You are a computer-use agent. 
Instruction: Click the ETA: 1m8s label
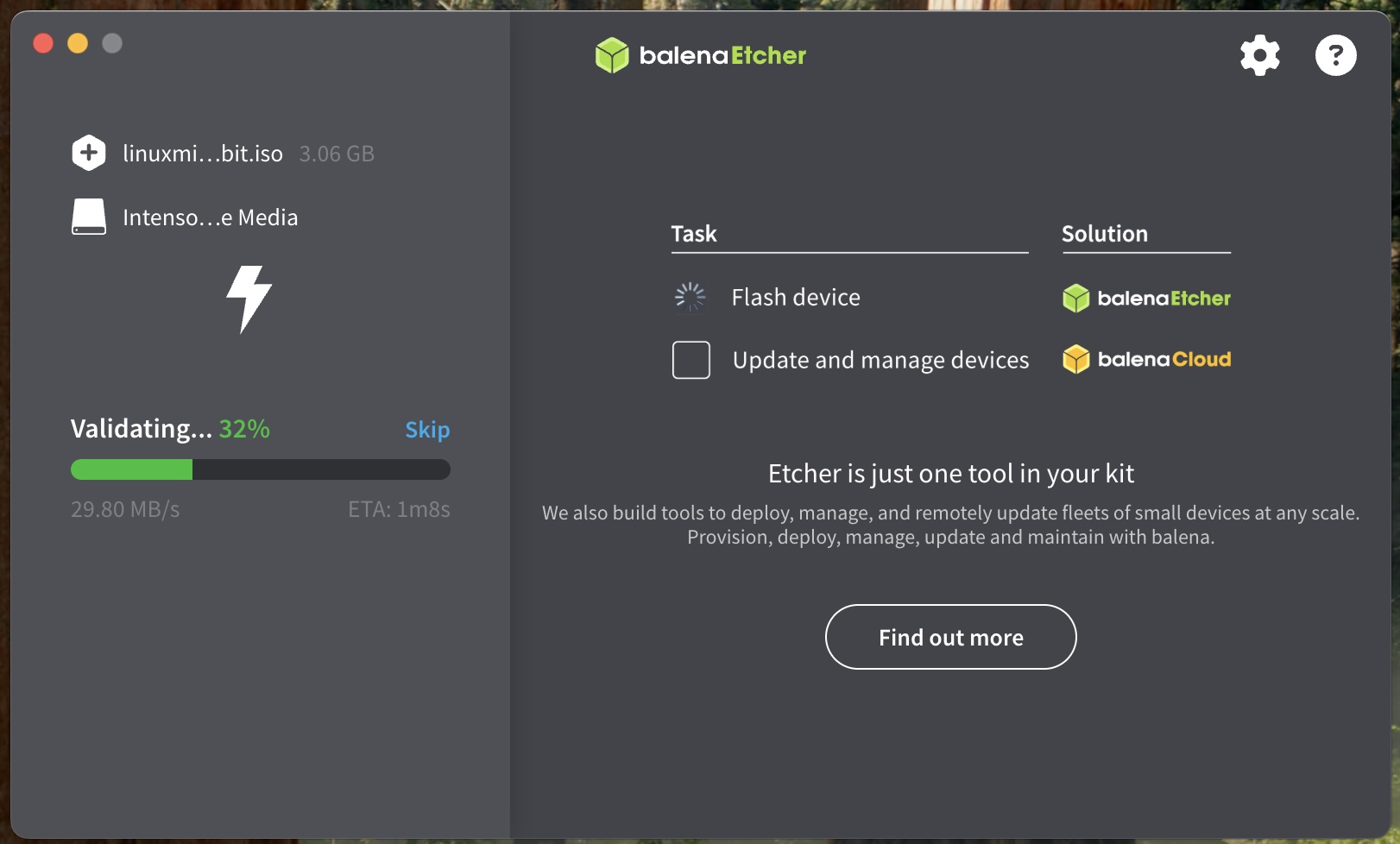(399, 509)
